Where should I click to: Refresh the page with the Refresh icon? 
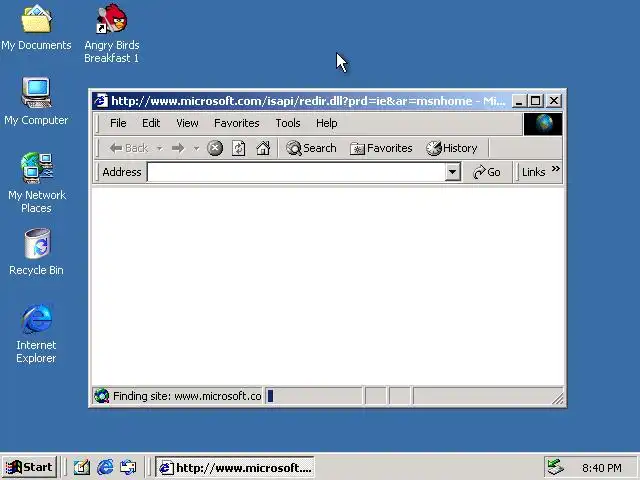239,148
